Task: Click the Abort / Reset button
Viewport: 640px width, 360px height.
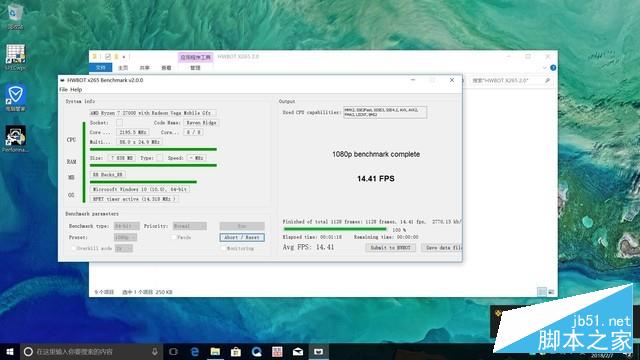Action: (242, 237)
